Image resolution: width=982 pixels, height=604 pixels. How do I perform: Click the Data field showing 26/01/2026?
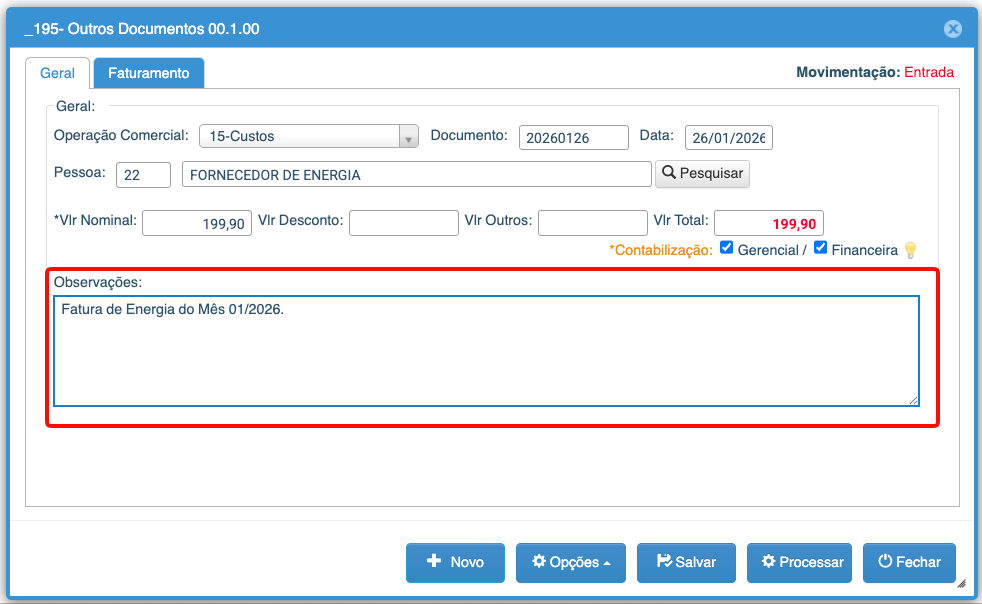pyautogui.click(x=728, y=137)
